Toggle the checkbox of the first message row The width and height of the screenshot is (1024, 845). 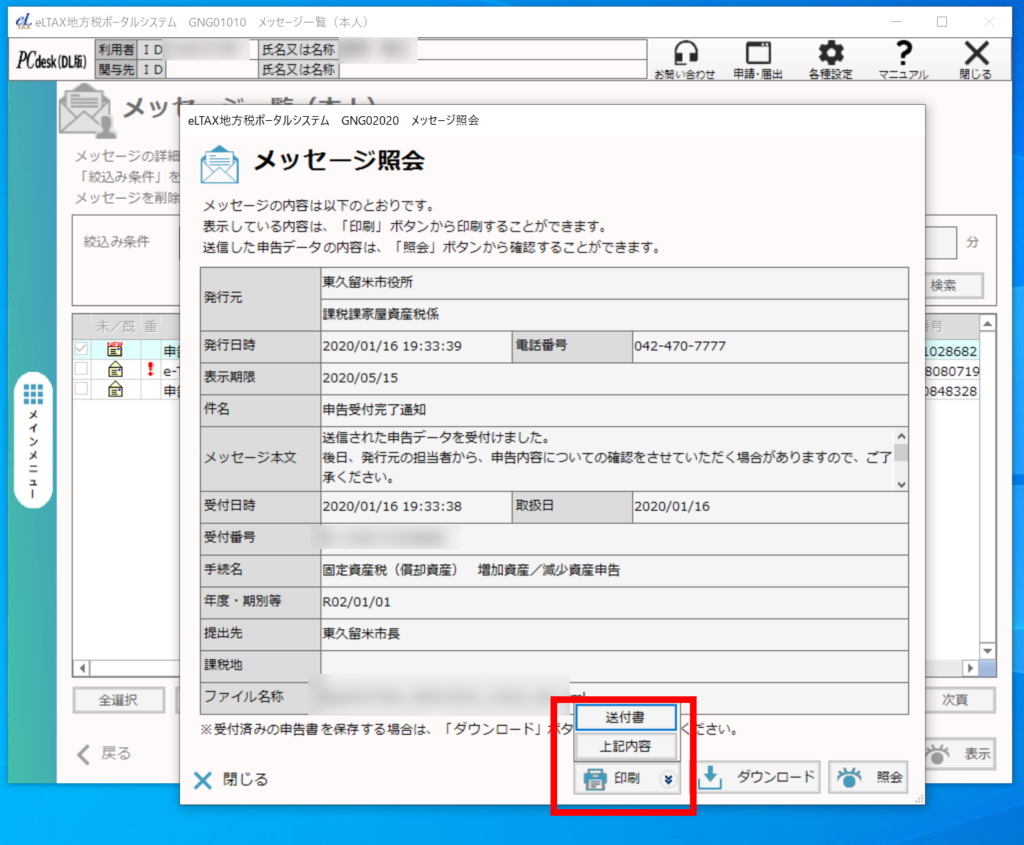[x=81, y=350]
